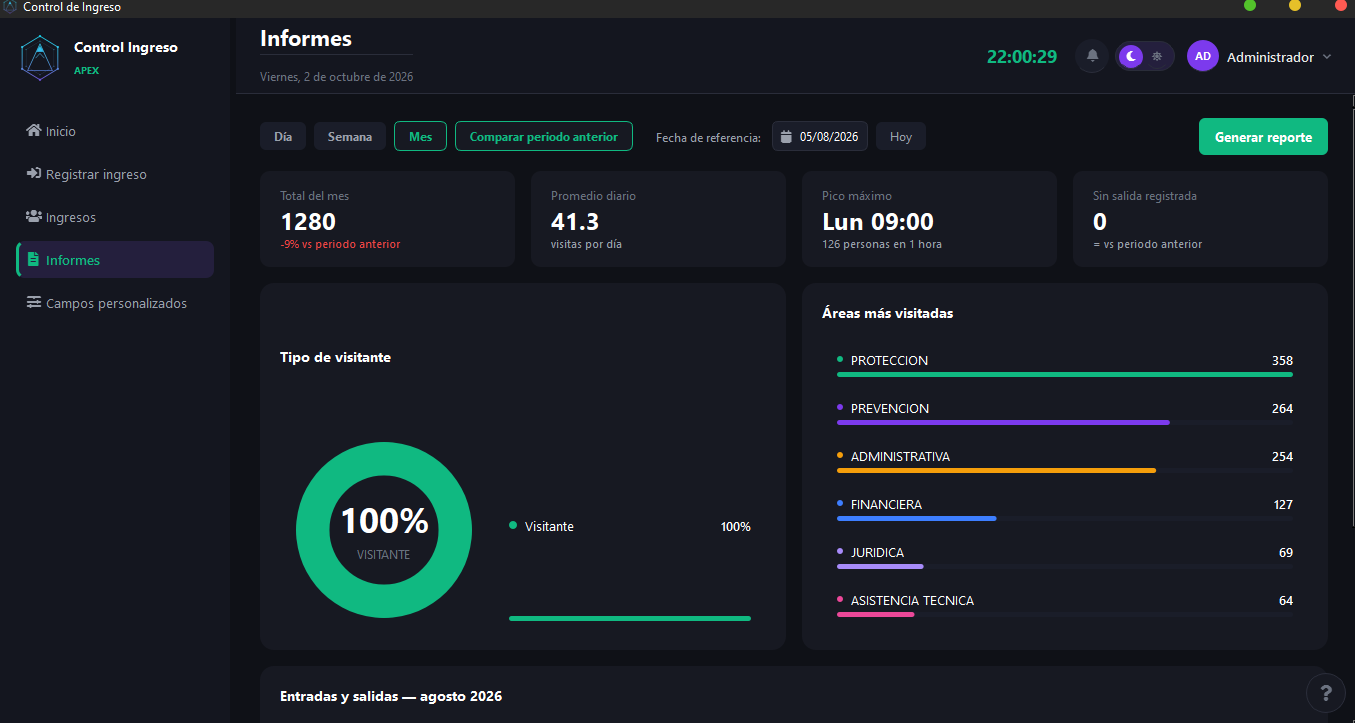Click the date Viernes, 2 de octubre de 2026
Image resolution: width=1355 pixels, height=723 pixels.
point(336,77)
